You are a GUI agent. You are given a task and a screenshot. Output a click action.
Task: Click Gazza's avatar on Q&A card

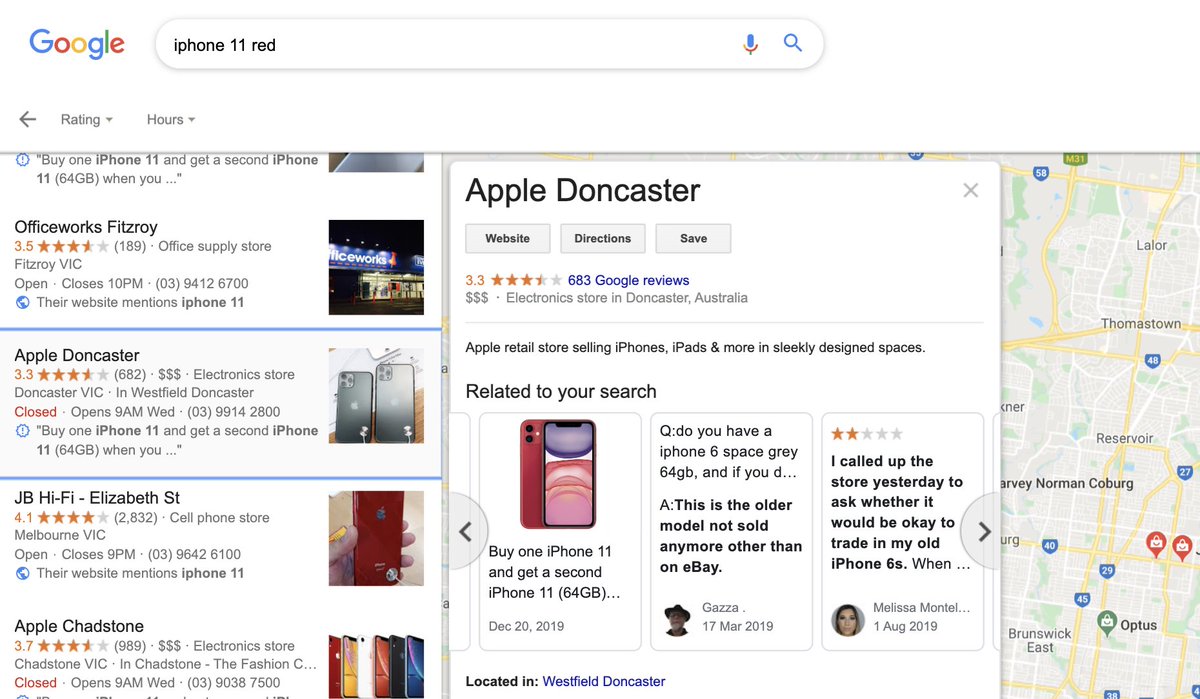click(x=677, y=619)
